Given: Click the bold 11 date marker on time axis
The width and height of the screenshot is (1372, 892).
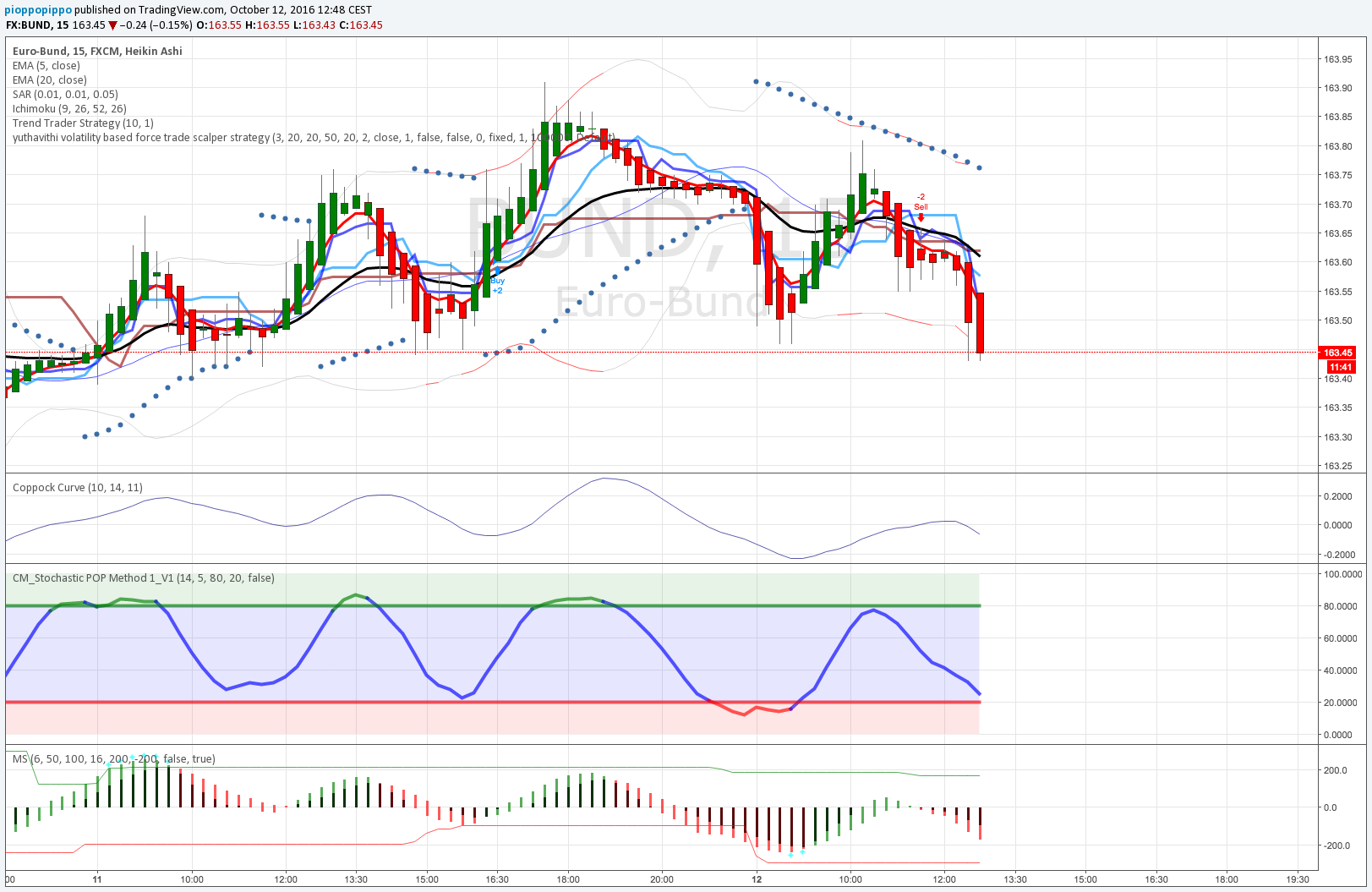Looking at the screenshot, I should pyautogui.click(x=97, y=879).
